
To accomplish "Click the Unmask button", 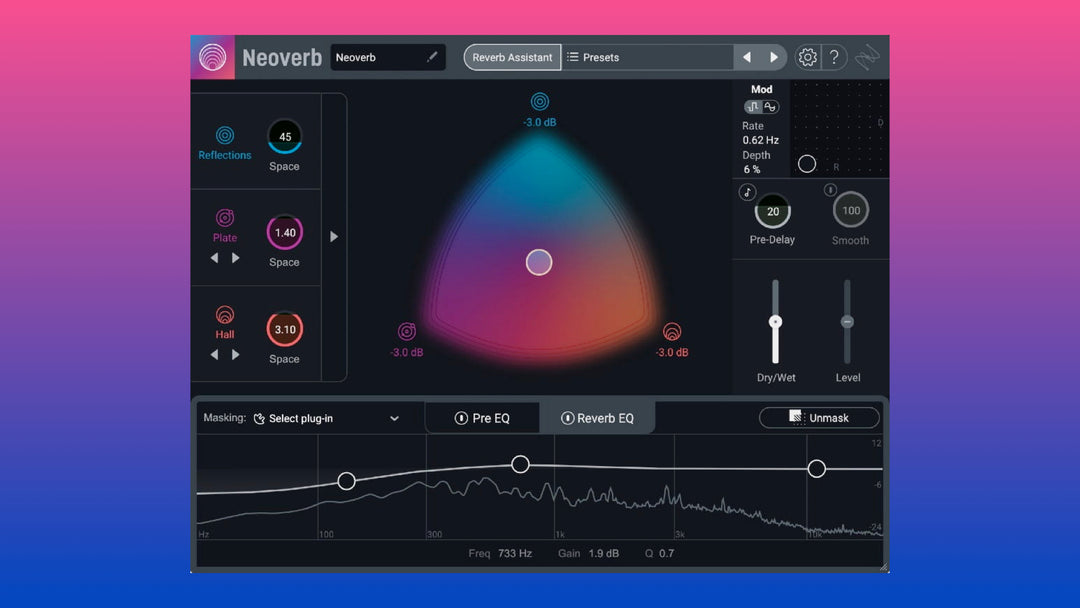I will tap(819, 417).
